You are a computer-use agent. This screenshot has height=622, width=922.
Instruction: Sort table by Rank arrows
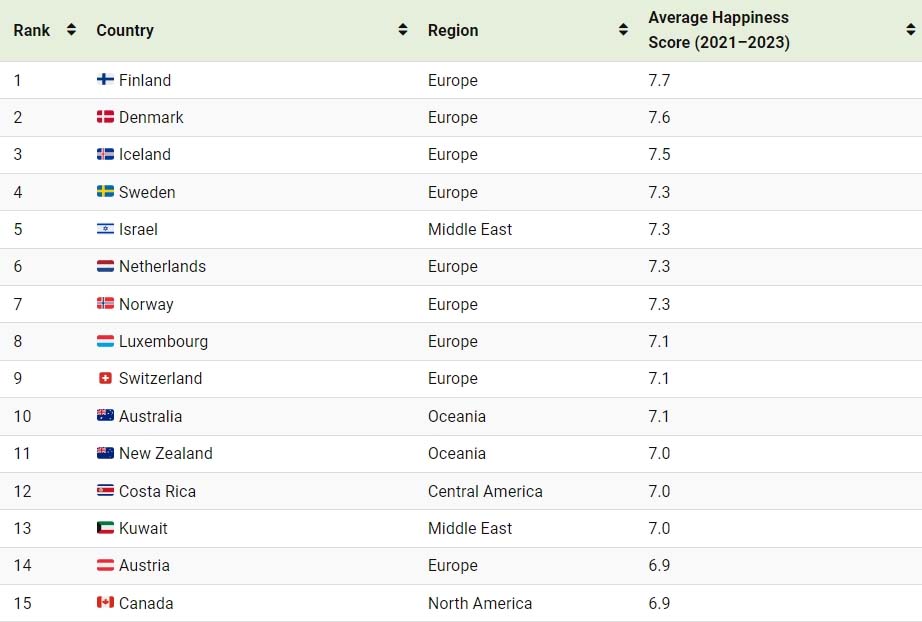click(x=71, y=29)
